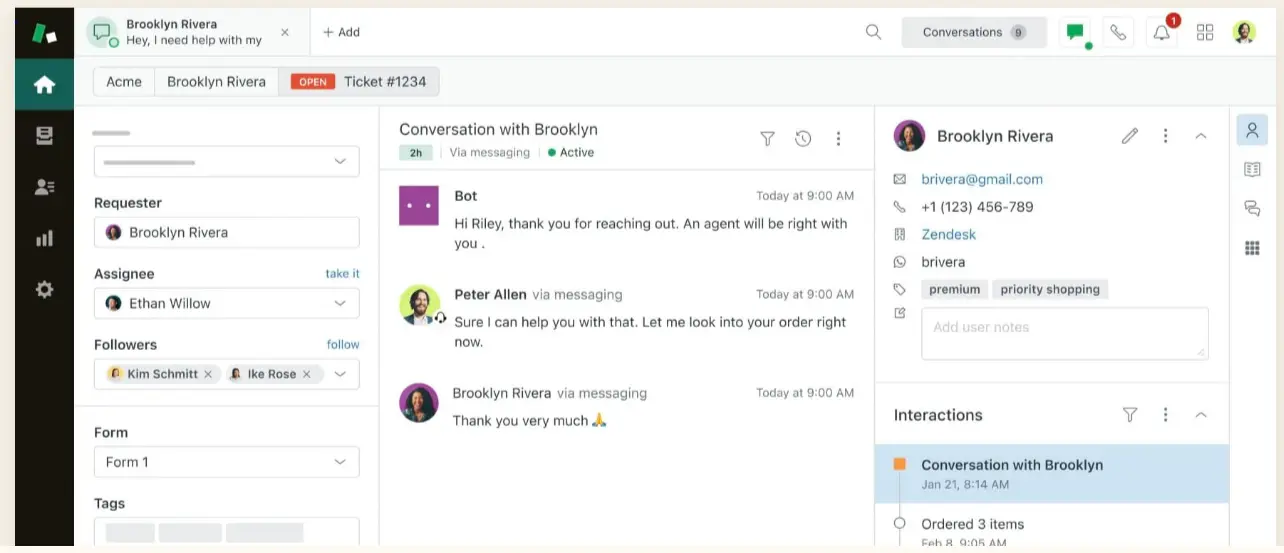This screenshot has width=1284, height=553.
Task: Filter the conversation with the funnel icon
Action: tap(767, 139)
